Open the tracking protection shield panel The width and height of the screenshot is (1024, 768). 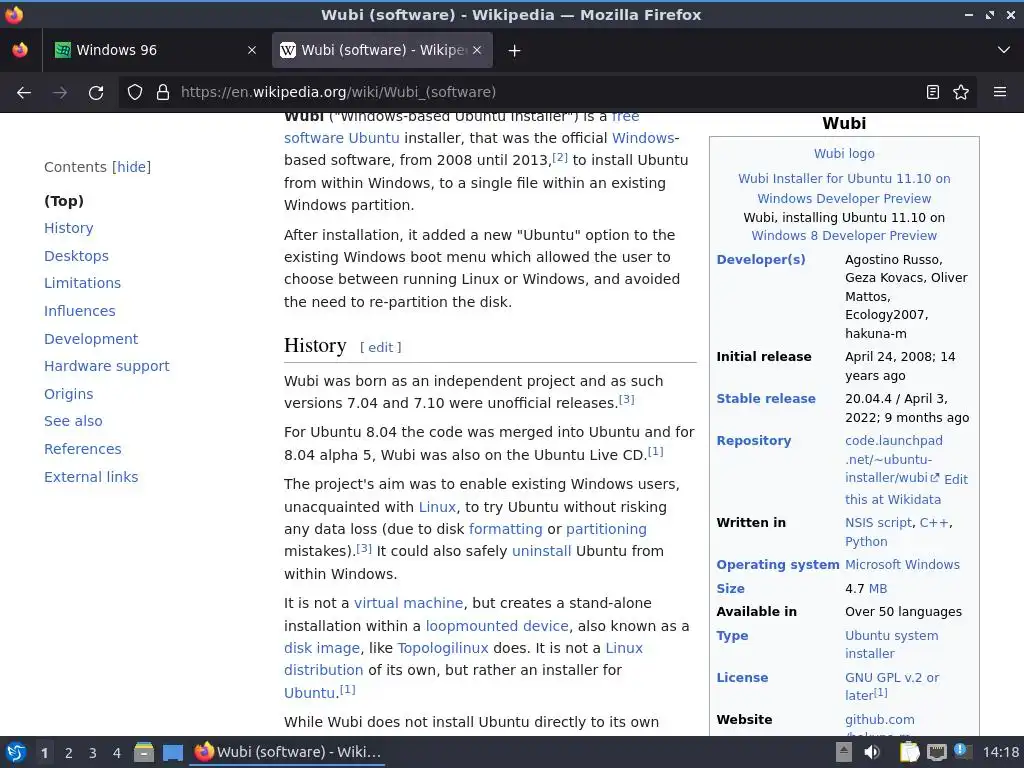[x=135, y=92]
